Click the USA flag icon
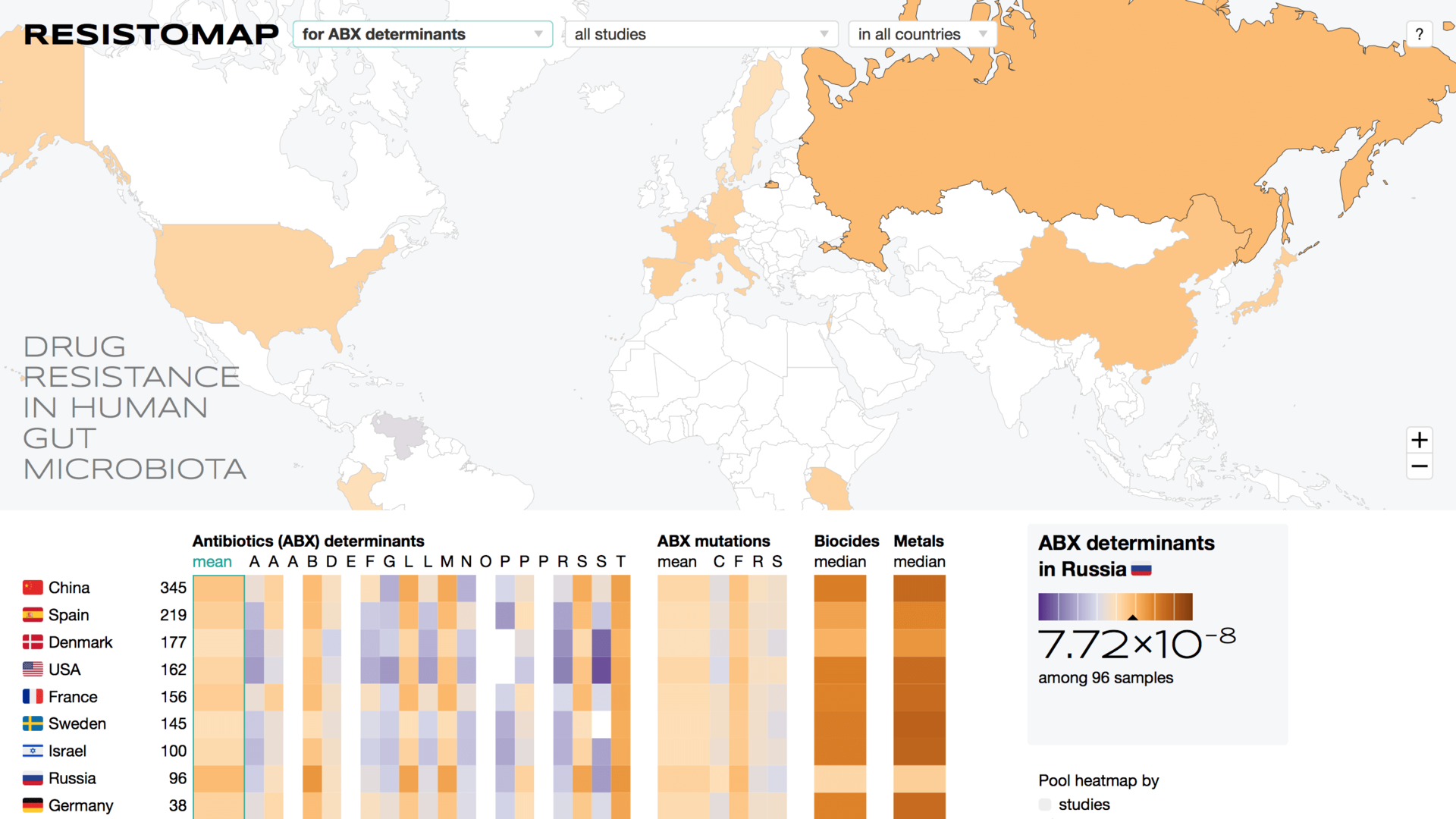 (33, 670)
